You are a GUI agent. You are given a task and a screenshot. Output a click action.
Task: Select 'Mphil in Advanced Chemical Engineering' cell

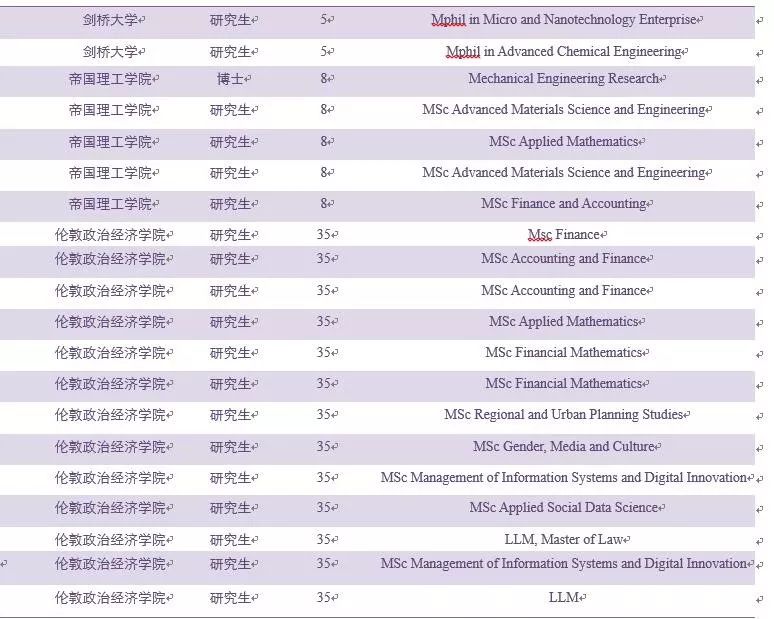[564, 52]
